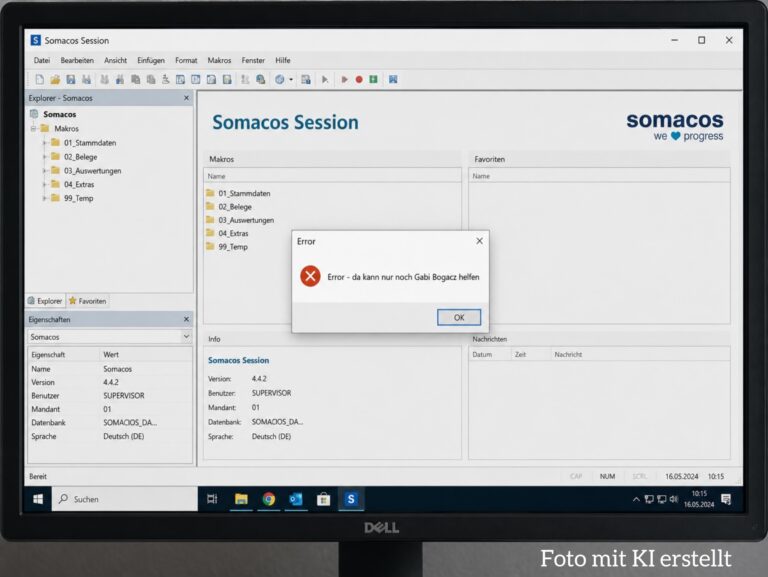The width and height of the screenshot is (768, 577).
Task: Click the Benutzer row in Eigenschaften table
Action: 110,395
